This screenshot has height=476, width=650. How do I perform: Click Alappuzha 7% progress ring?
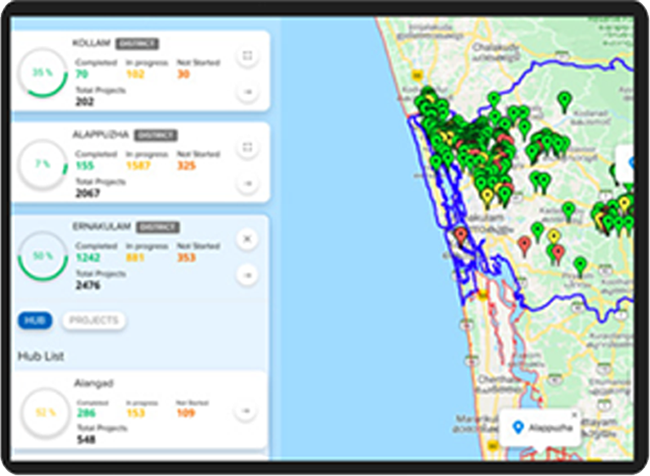coord(43,164)
